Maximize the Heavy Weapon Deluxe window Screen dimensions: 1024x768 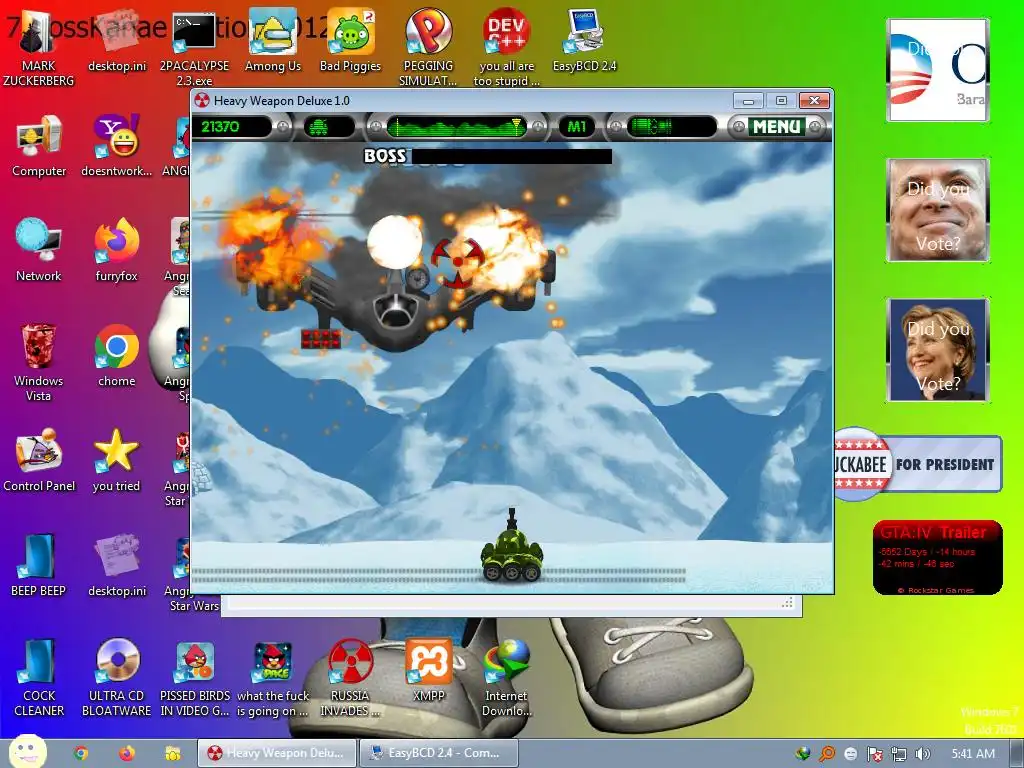pos(781,101)
